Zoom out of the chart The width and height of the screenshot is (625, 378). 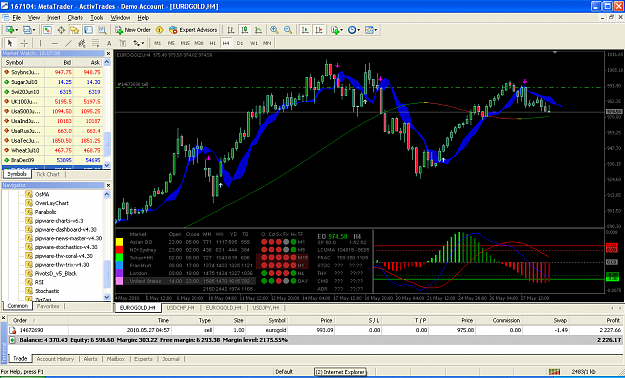[x=288, y=30]
